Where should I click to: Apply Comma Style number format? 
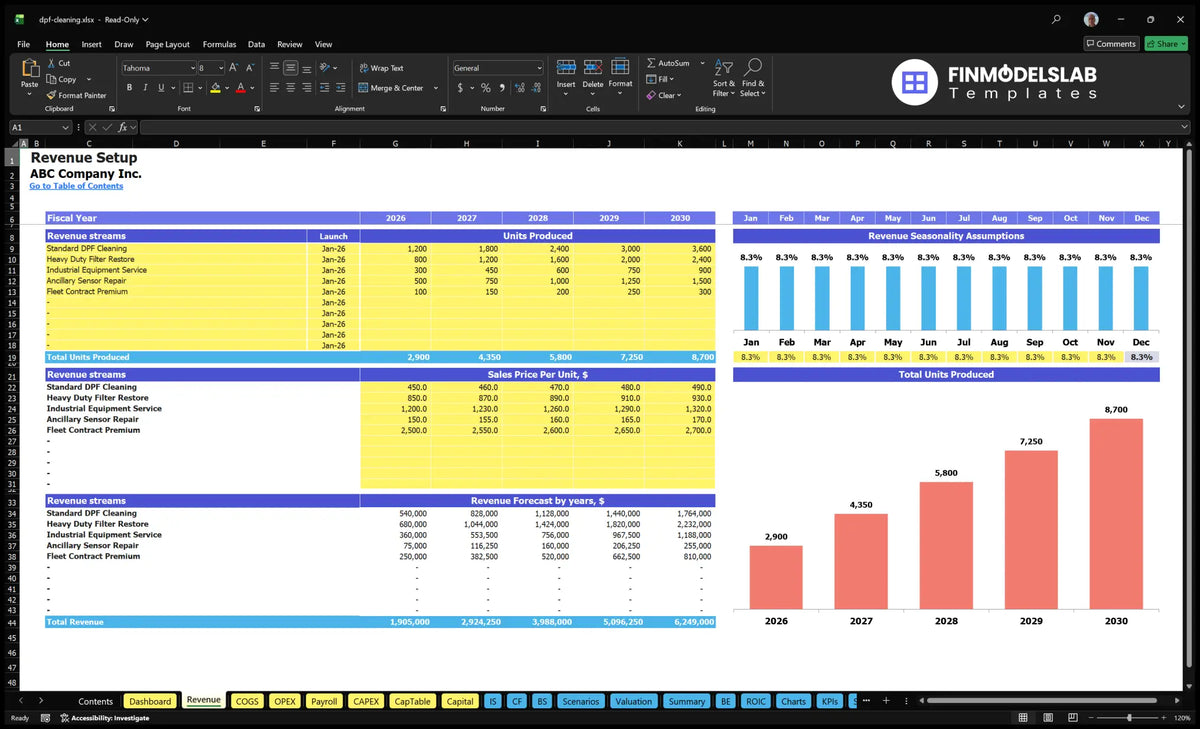tap(500, 88)
